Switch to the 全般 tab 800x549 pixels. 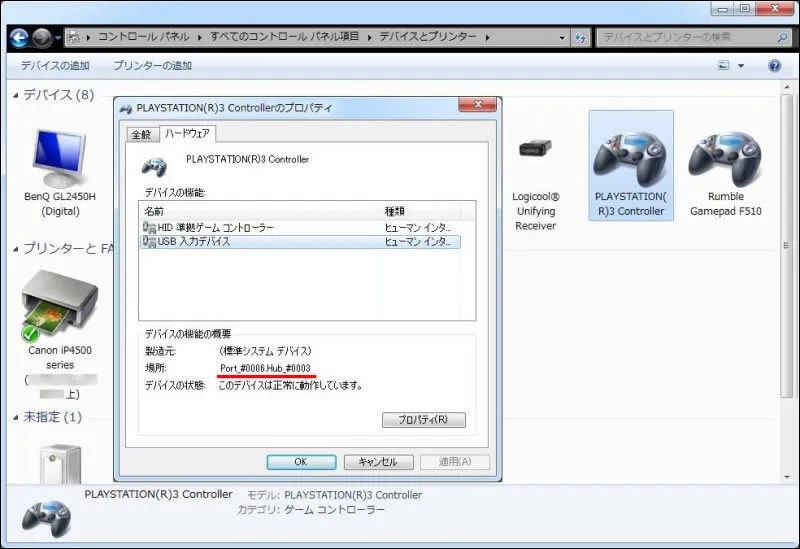point(141,134)
